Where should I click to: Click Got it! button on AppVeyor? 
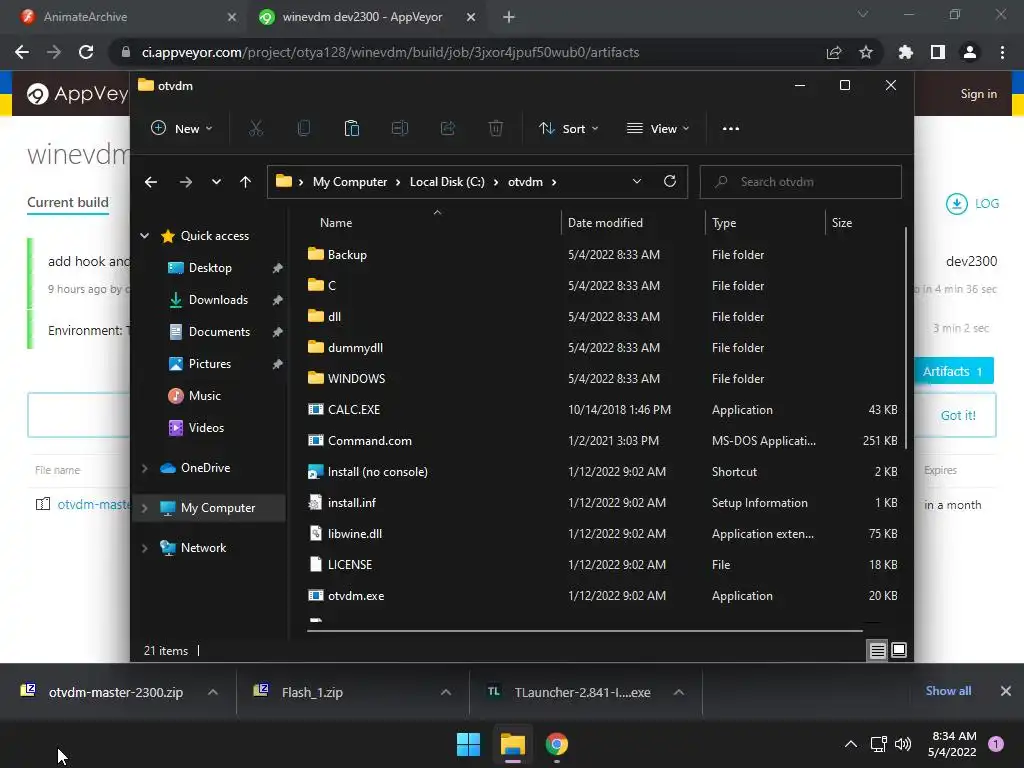tap(958, 415)
